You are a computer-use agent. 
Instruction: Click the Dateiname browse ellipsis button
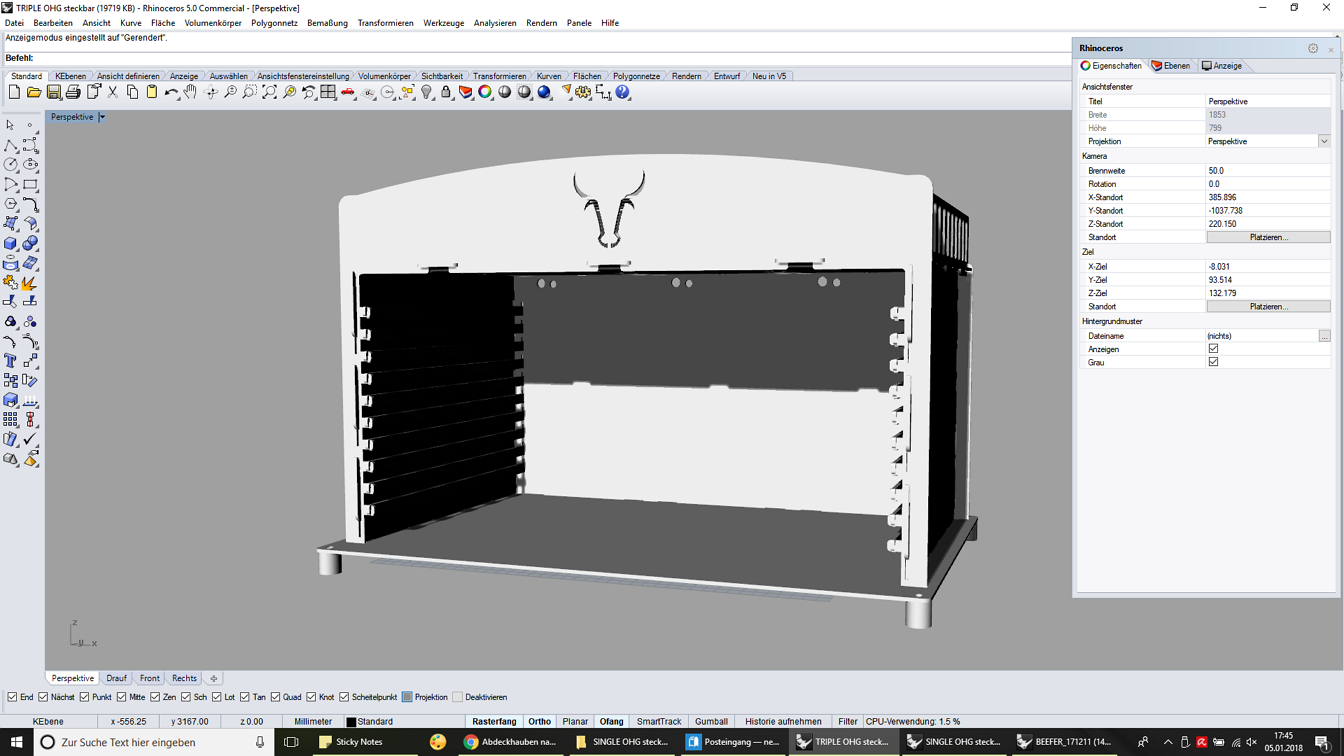pos(1324,336)
